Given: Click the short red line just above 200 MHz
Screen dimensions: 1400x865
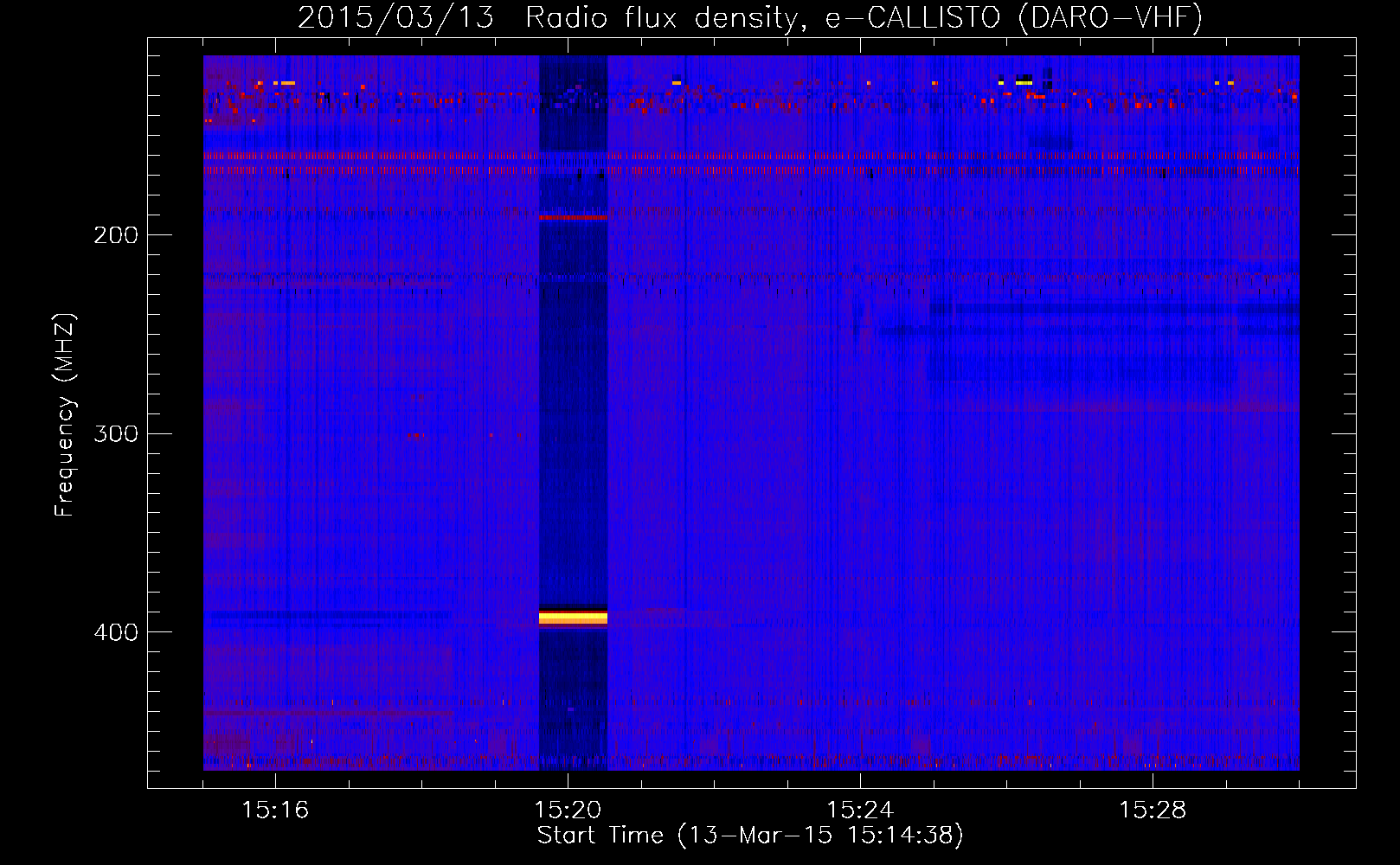Looking at the screenshot, I should (x=573, y=217).
